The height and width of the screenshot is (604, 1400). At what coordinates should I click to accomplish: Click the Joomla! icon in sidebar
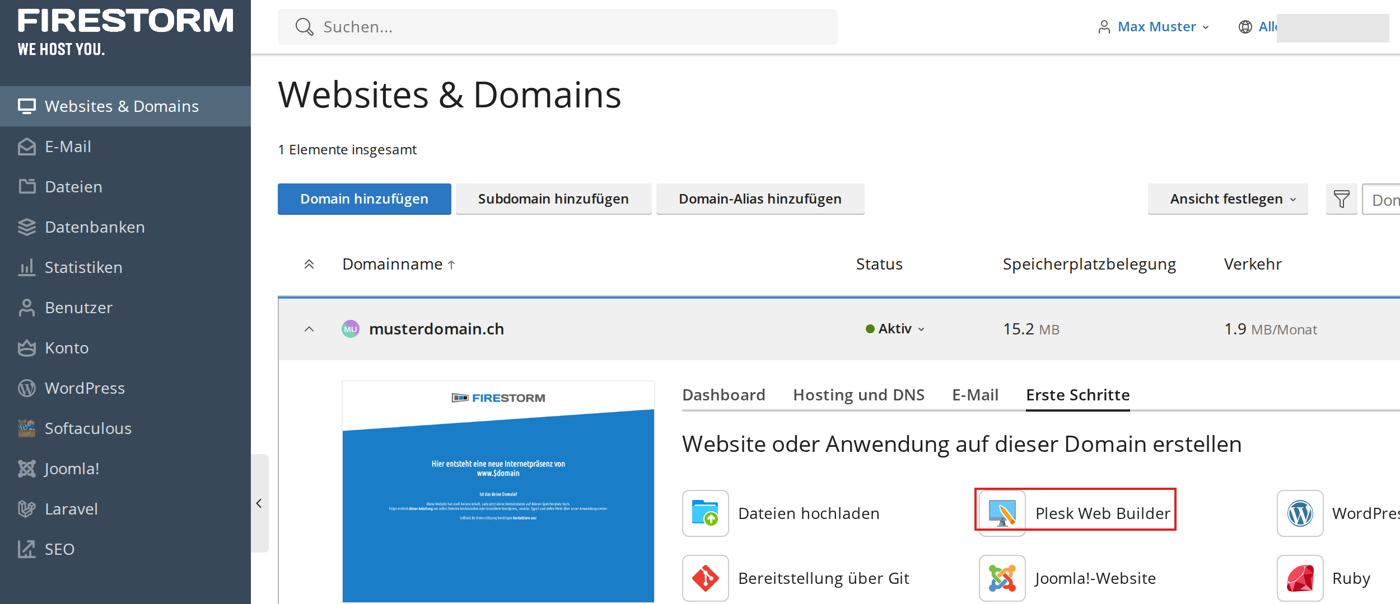click(27, 468)
